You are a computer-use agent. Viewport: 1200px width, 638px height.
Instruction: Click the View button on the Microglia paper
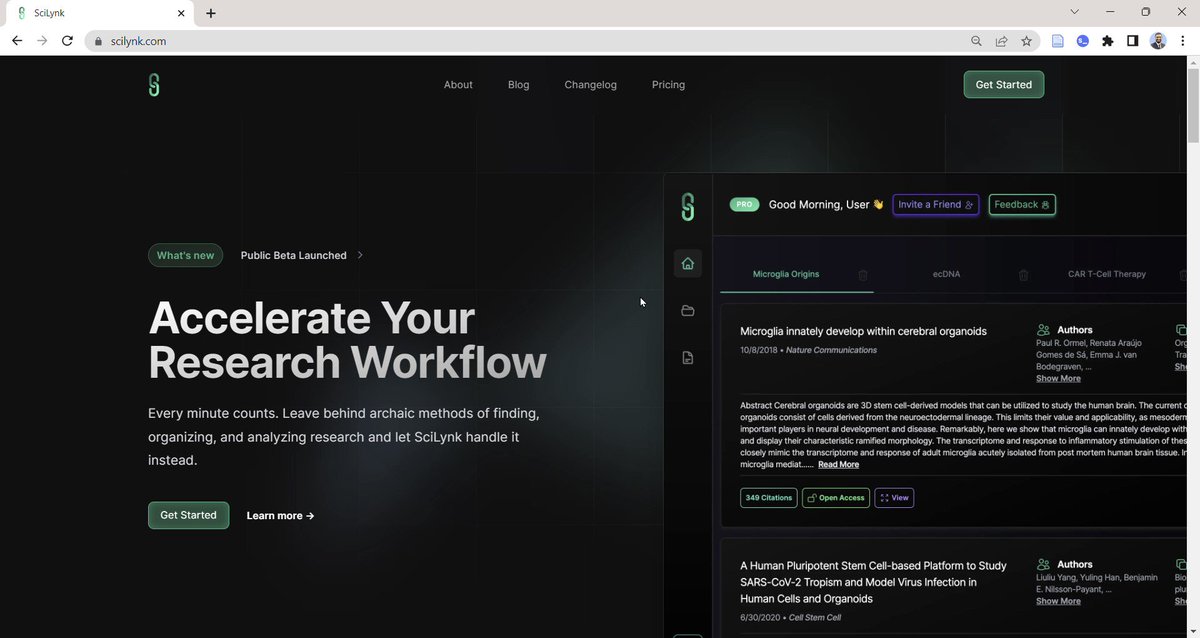tap(894, 497)
